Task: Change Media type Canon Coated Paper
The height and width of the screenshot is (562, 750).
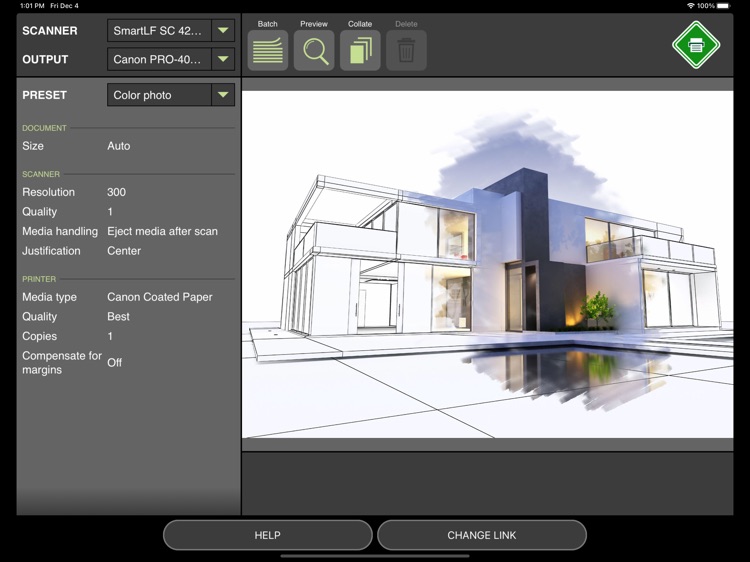Action: [160, 297]
